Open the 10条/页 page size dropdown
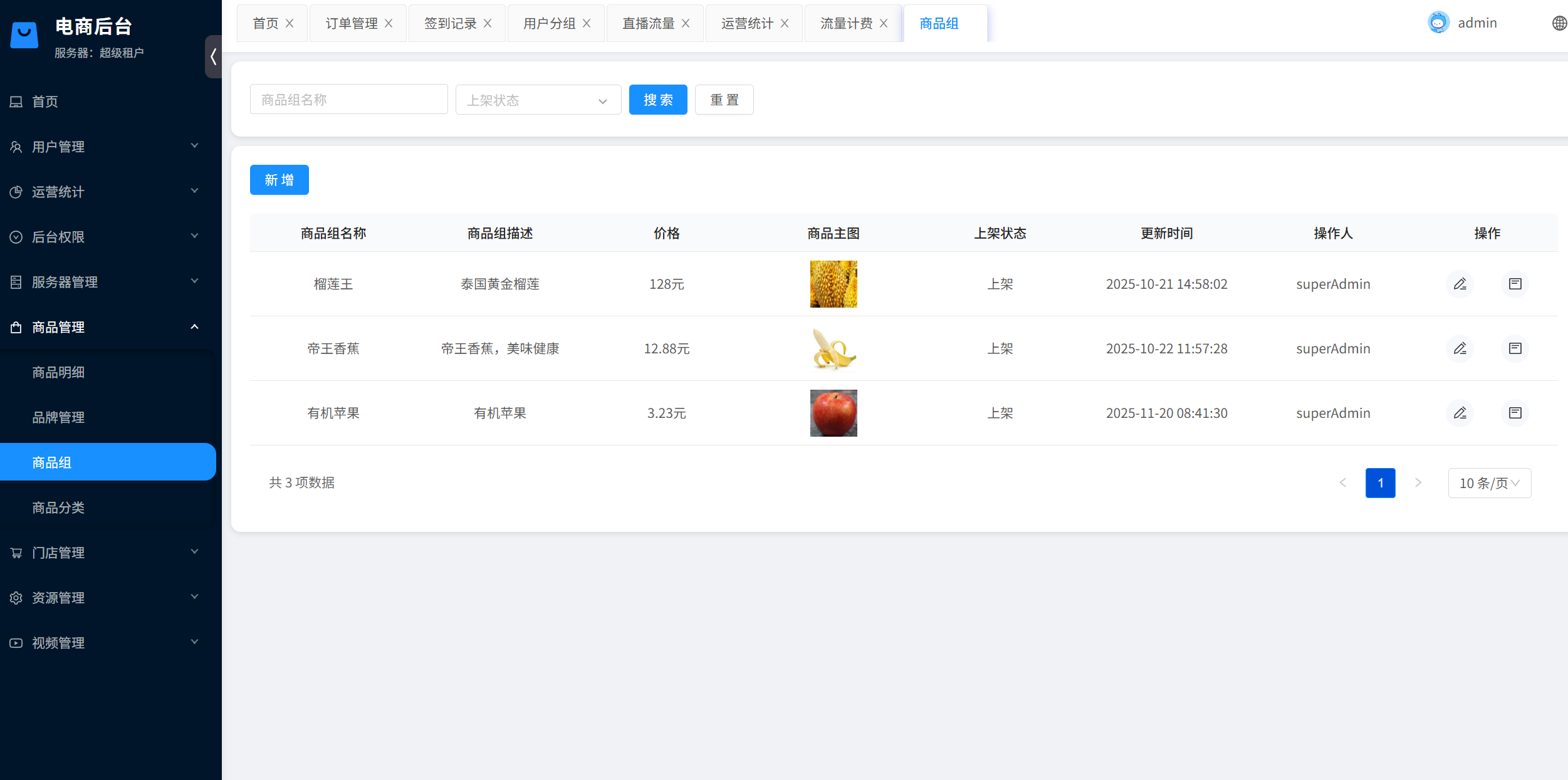Screen dimensions: 1568x780 [x=1490, y=482]
